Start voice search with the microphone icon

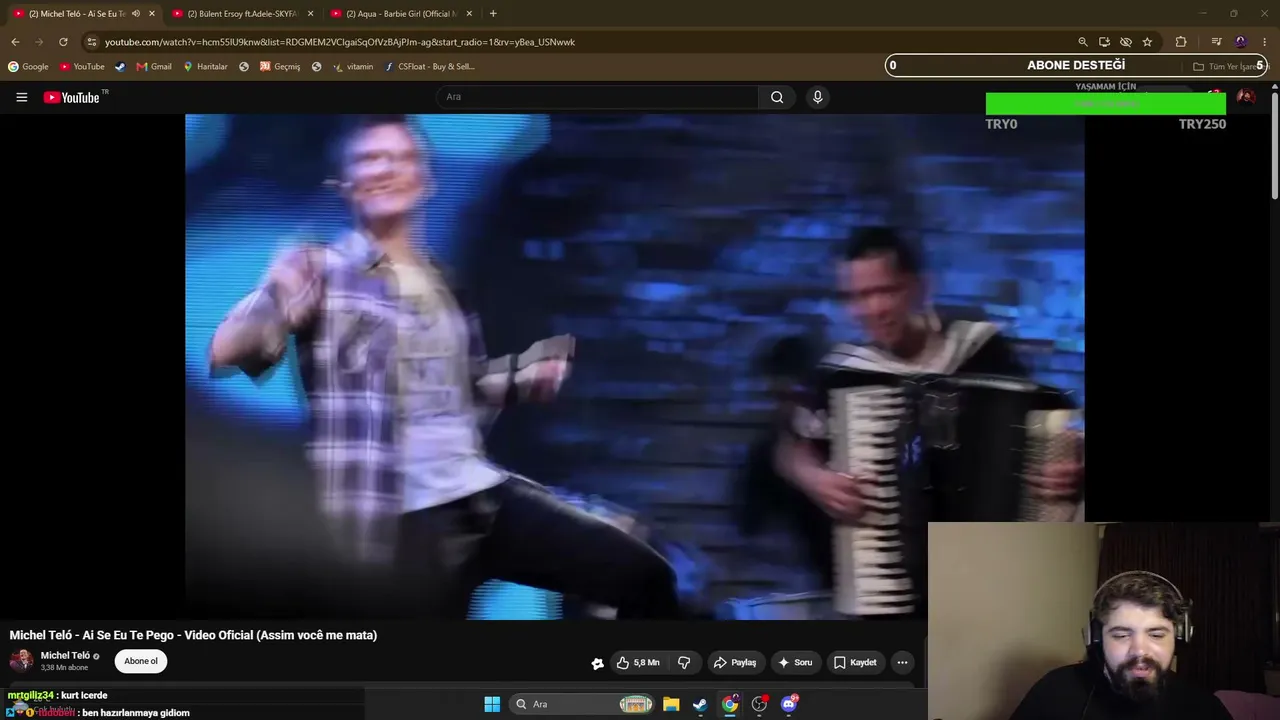(x=817, y=97)
